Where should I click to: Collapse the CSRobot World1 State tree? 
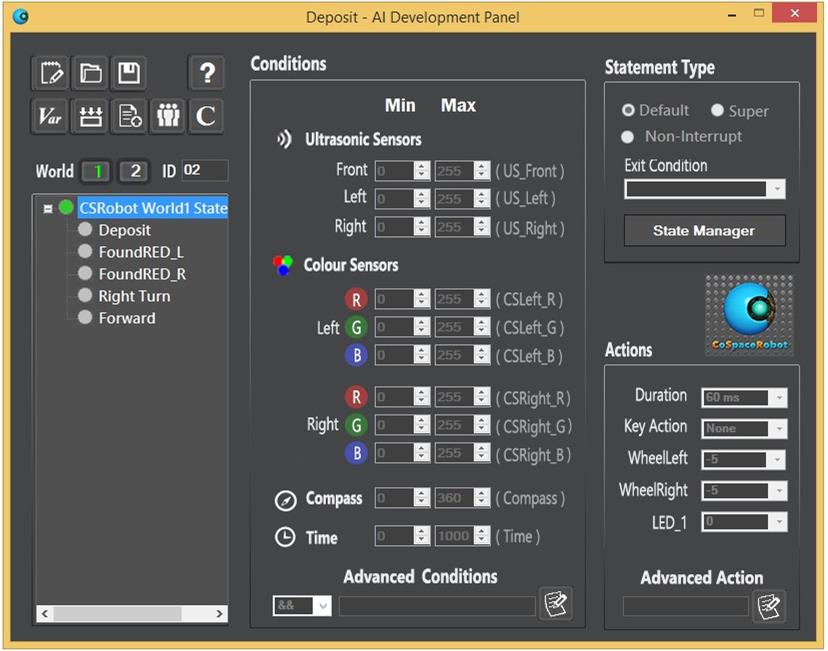pyautogui.click(x=47, y=209)
